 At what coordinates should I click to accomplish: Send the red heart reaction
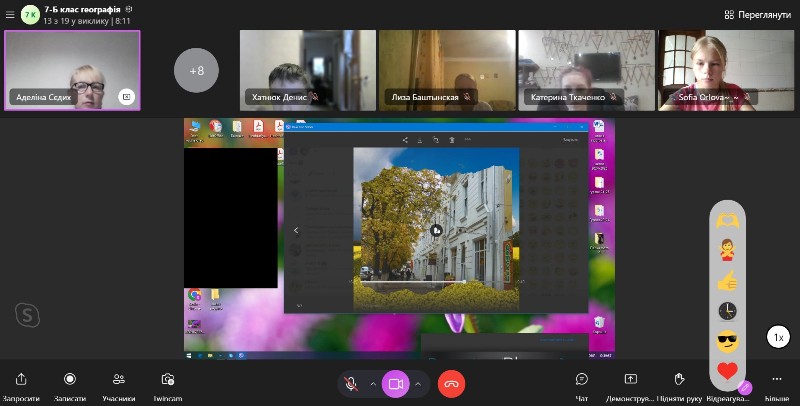(727, 372)
